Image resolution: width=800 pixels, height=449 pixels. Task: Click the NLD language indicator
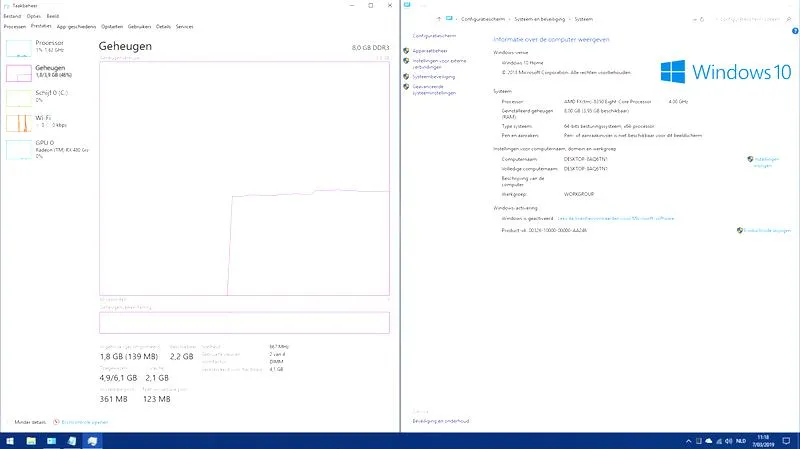click(741, 441)
